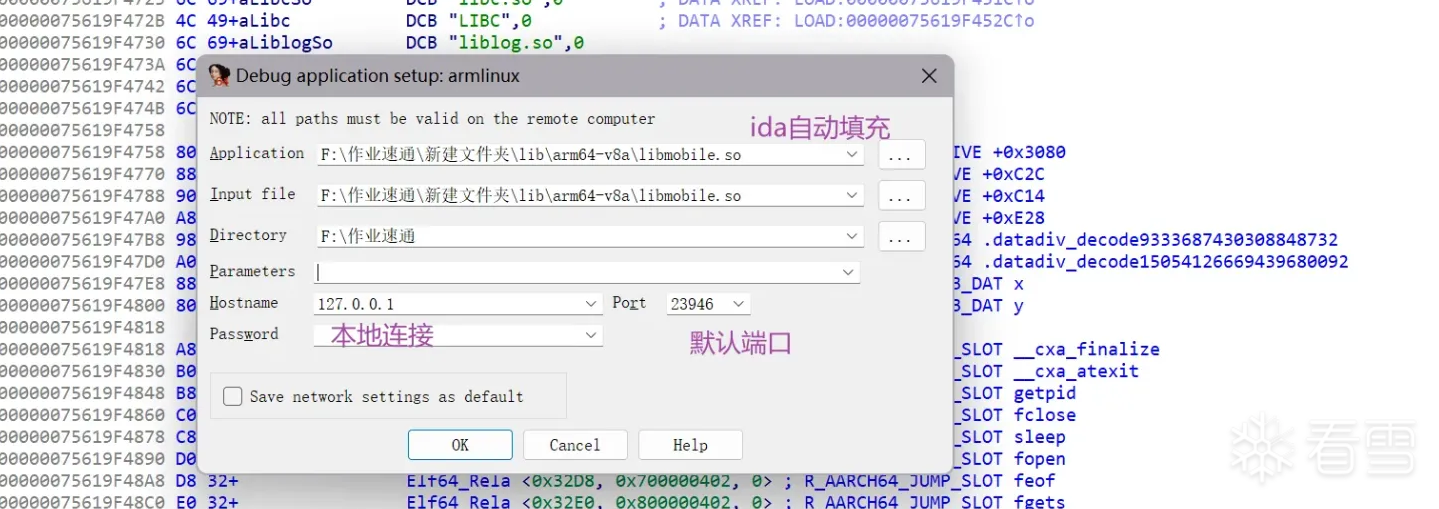
Task: Click __cxa_finalize symbol in listing
Action: pyautogui.click(x=1086, y=349)
